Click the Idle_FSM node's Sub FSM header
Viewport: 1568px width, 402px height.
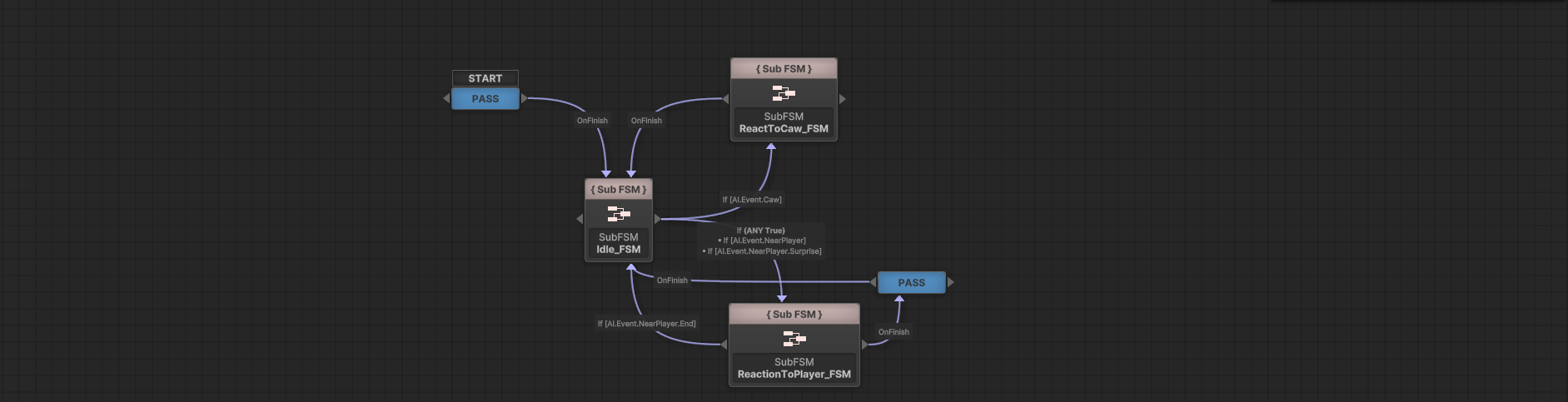click(618, 190)
